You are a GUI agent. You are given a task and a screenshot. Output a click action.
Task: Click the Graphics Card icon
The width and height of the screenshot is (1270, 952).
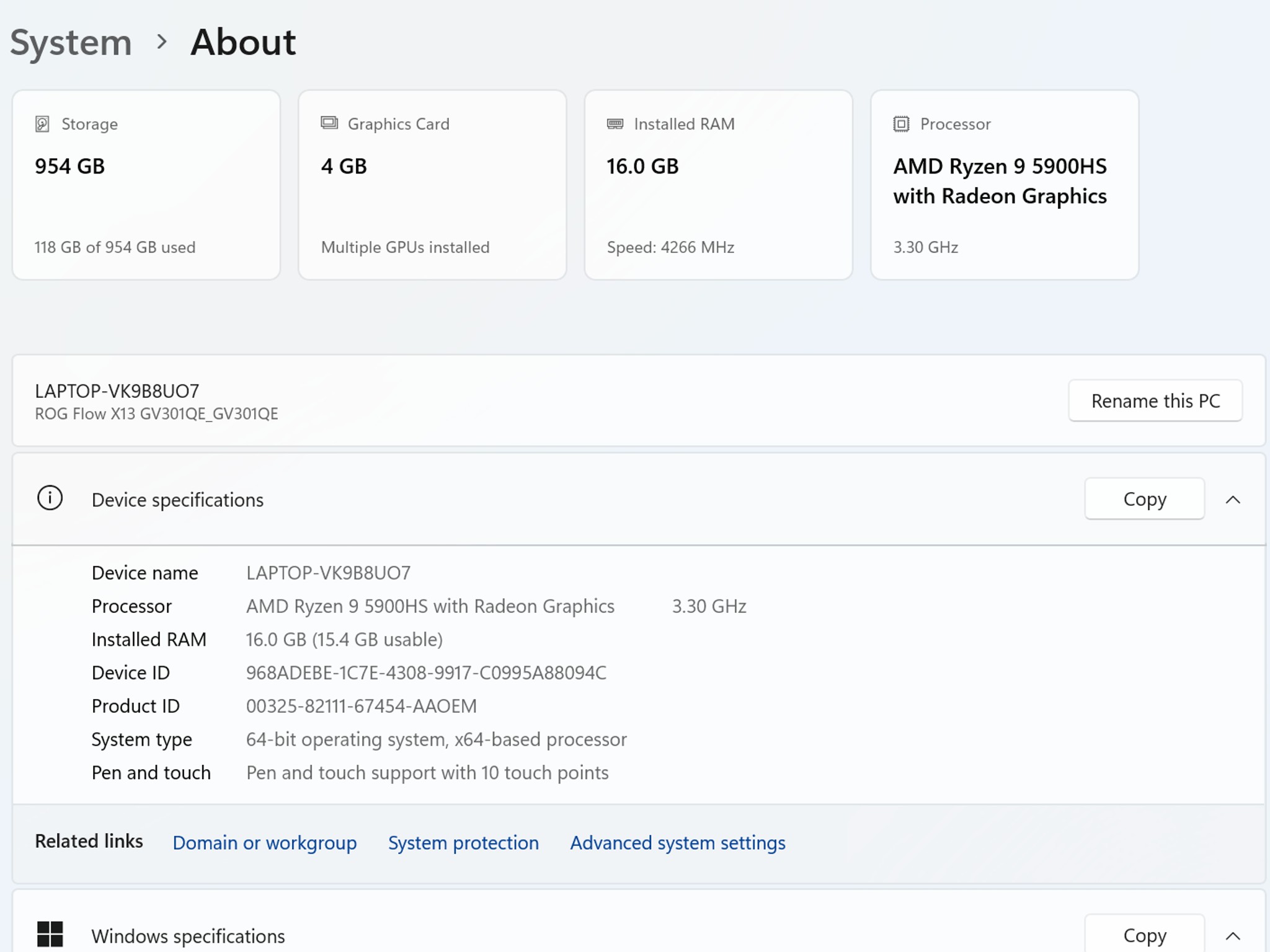pyautogui.click(x=329, y=123)
